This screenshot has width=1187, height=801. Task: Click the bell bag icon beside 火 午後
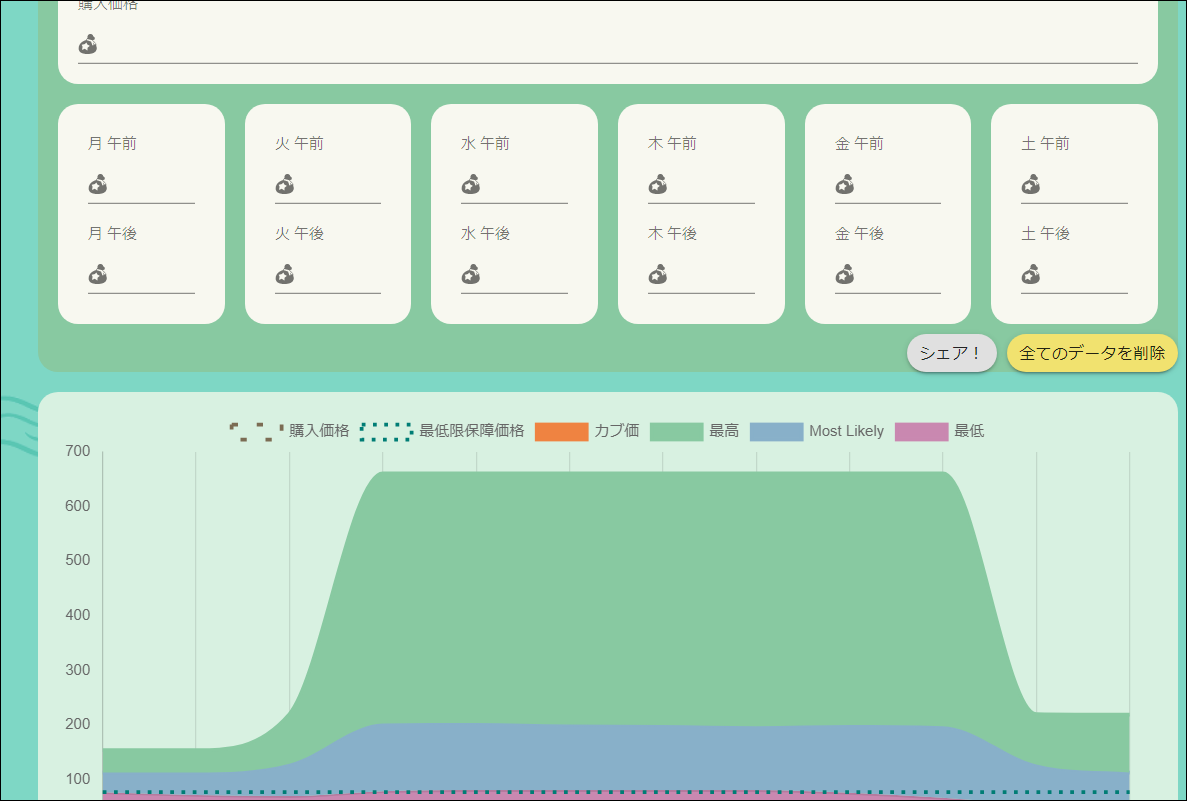(284, 275)
